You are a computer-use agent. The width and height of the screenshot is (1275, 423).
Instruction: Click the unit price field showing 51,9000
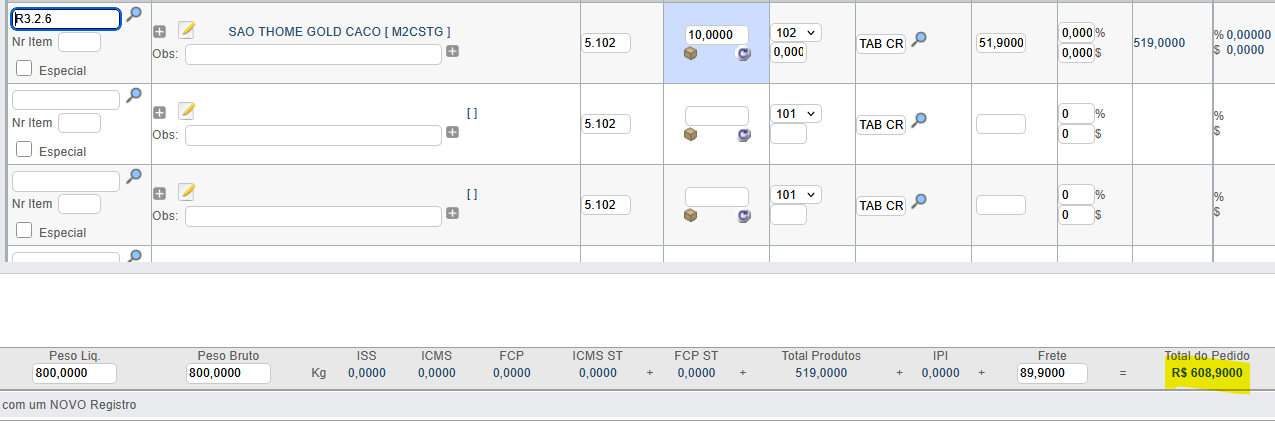tap(1000, 43)
